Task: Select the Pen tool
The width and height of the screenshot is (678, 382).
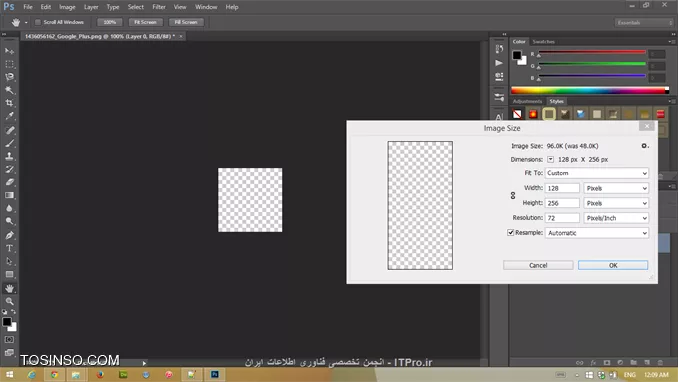Action: coord(9,235)
